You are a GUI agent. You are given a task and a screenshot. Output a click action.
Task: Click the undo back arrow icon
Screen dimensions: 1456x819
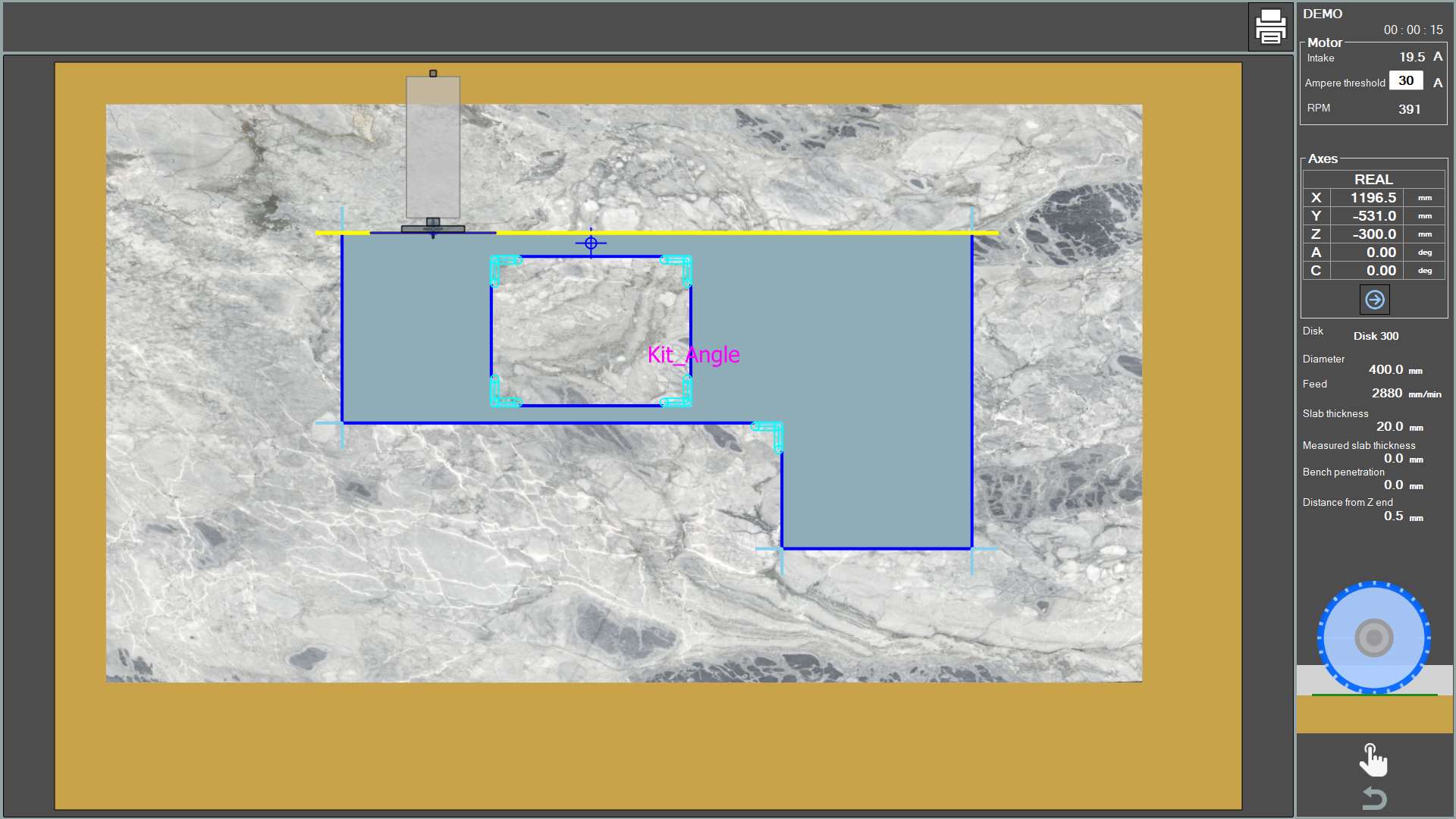[x=1374, y=798]
